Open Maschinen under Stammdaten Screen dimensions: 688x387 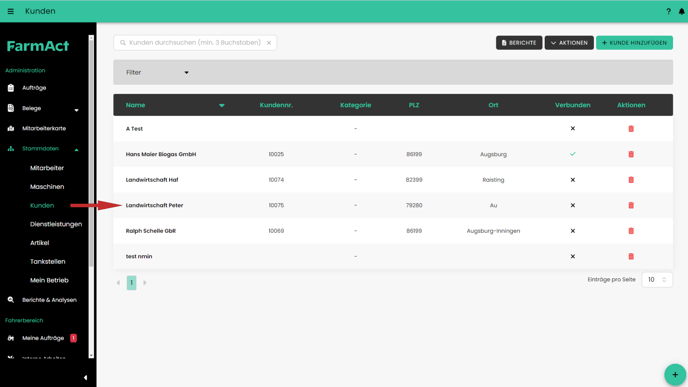[x=47, y=186]
